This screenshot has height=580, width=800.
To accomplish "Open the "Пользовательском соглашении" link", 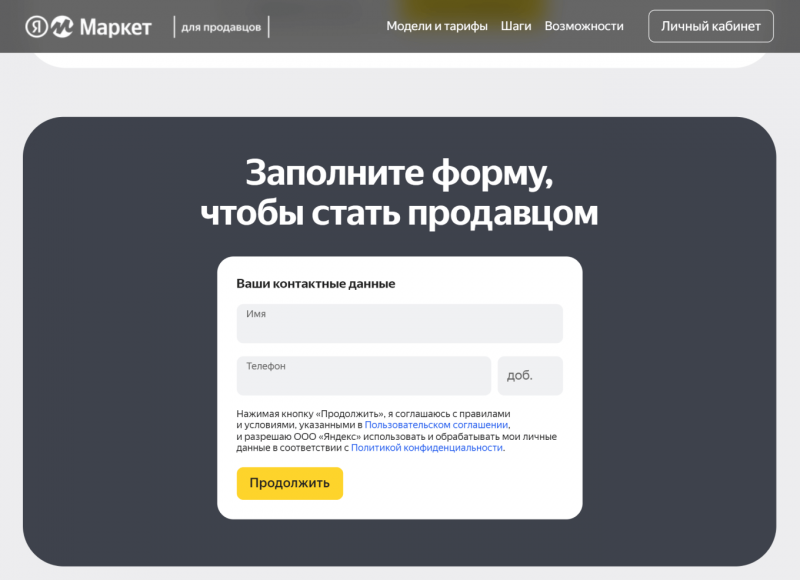I will coord(436,425).
